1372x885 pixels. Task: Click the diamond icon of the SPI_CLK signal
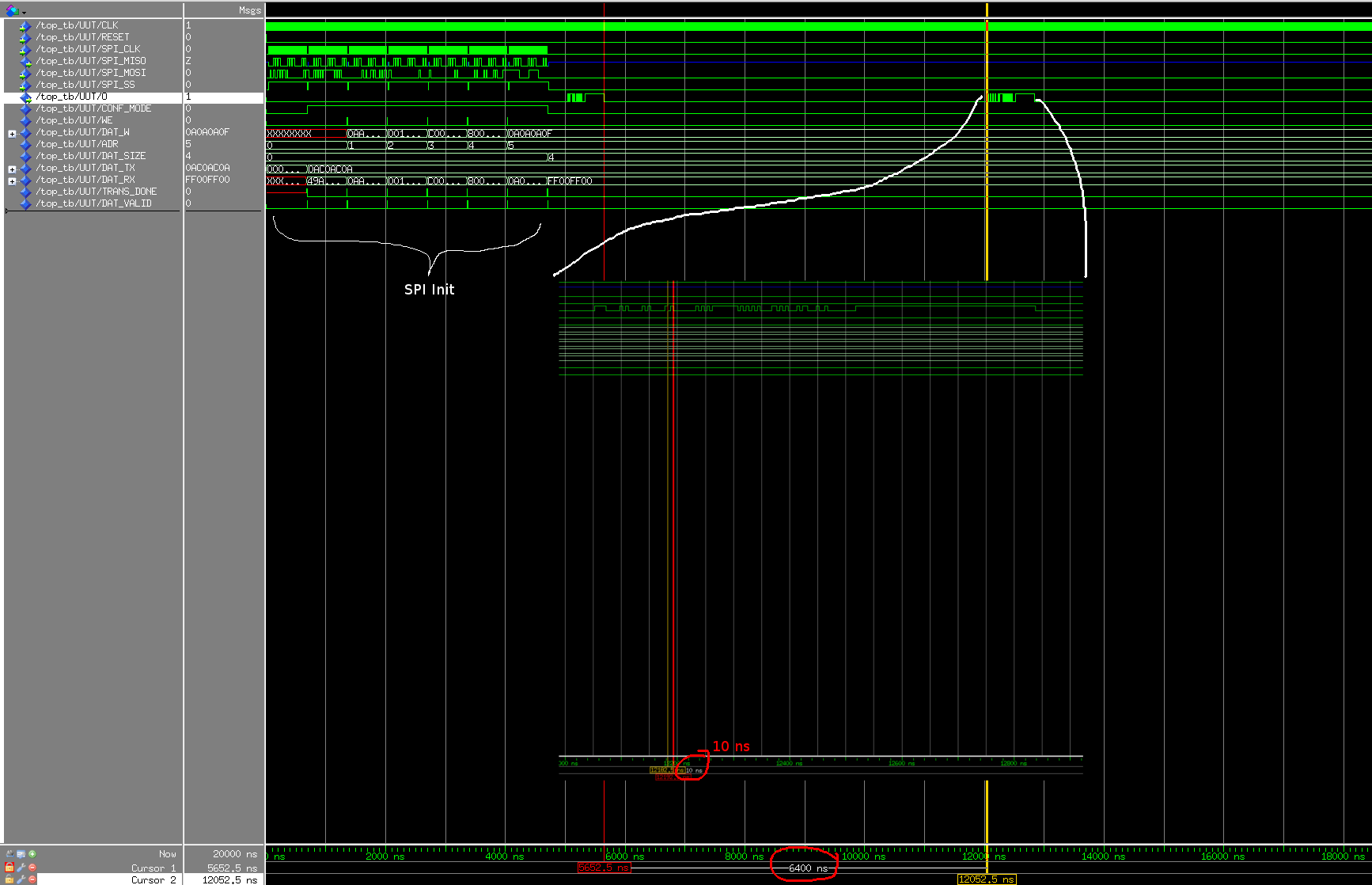[25, 49]
